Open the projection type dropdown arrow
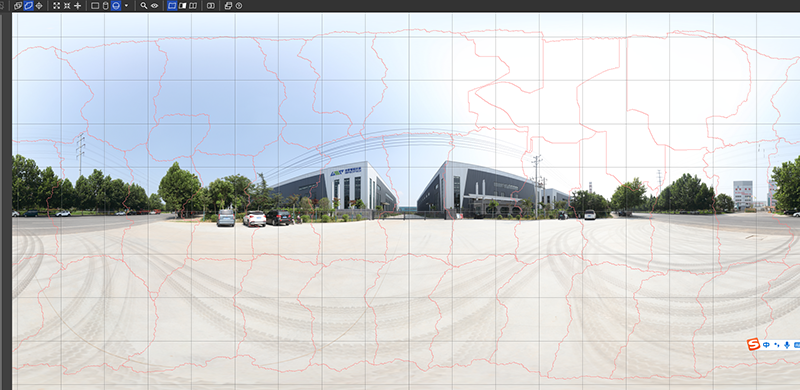The width and height of the screenshot is (800, 390). click(x=126, y=6)
